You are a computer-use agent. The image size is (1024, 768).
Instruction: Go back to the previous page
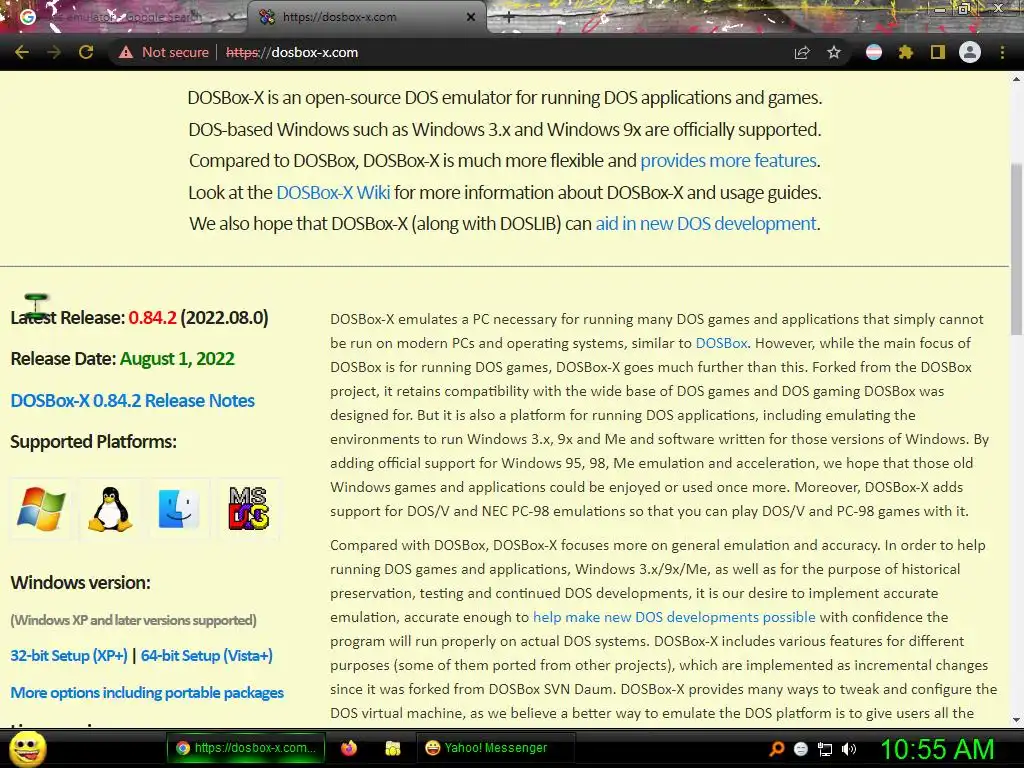[x=22, y=52]
